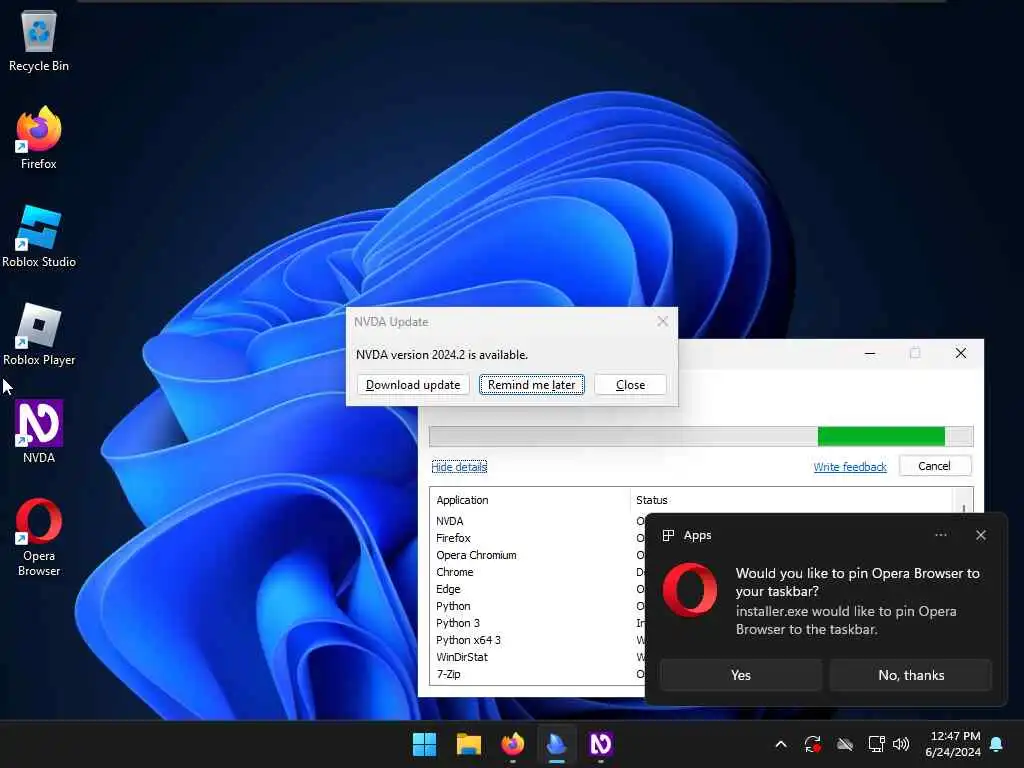Open the Recycle Bin desktop icon

click(39, 40)
